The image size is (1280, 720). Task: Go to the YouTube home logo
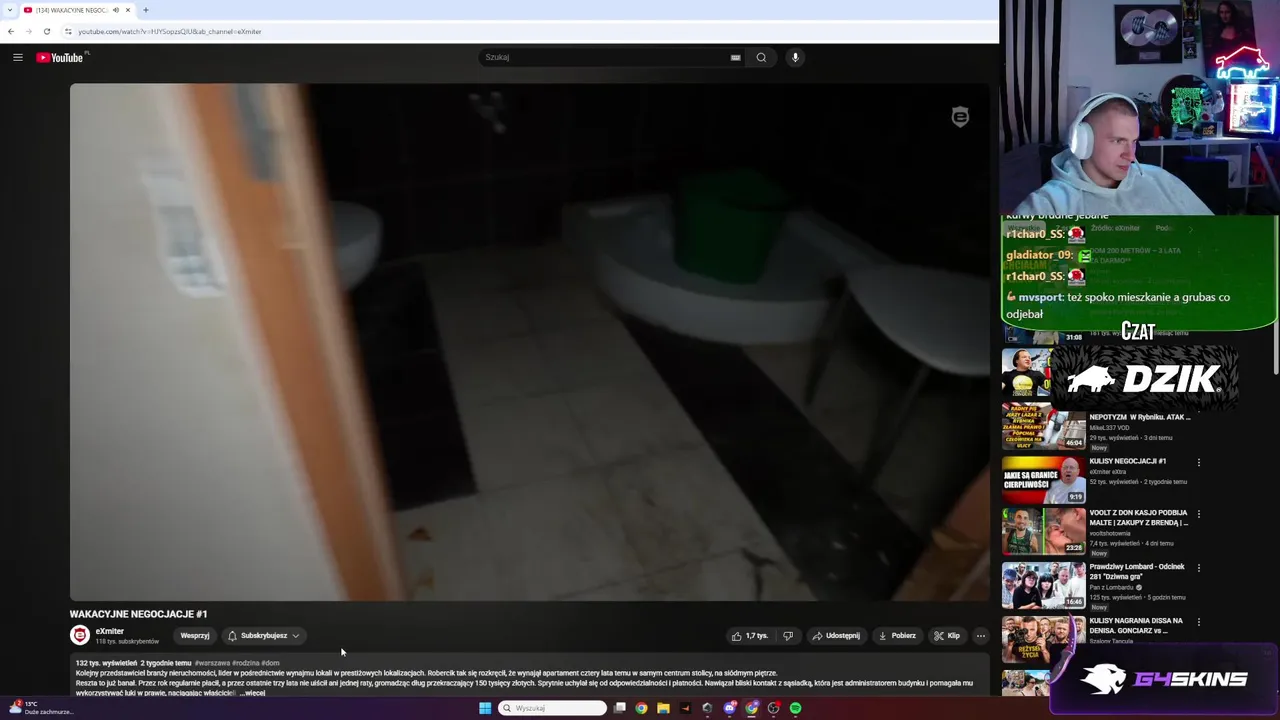(x=60, y=57)
